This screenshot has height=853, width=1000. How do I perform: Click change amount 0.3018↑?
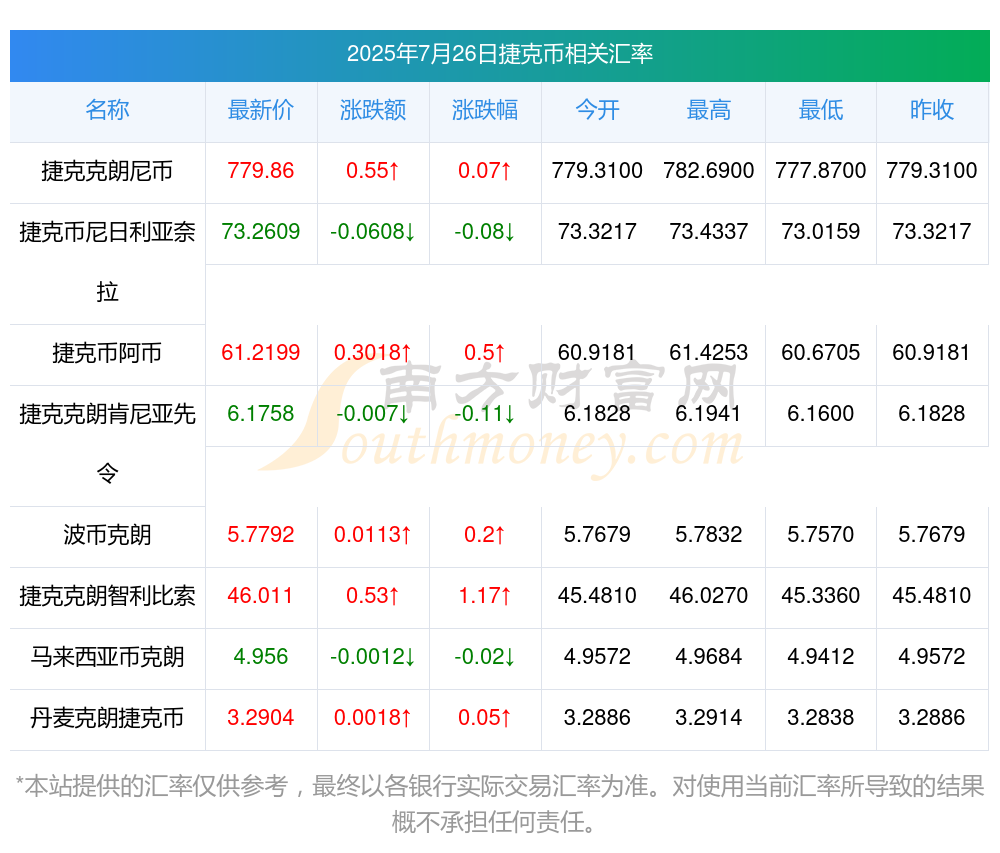(372, 353)
